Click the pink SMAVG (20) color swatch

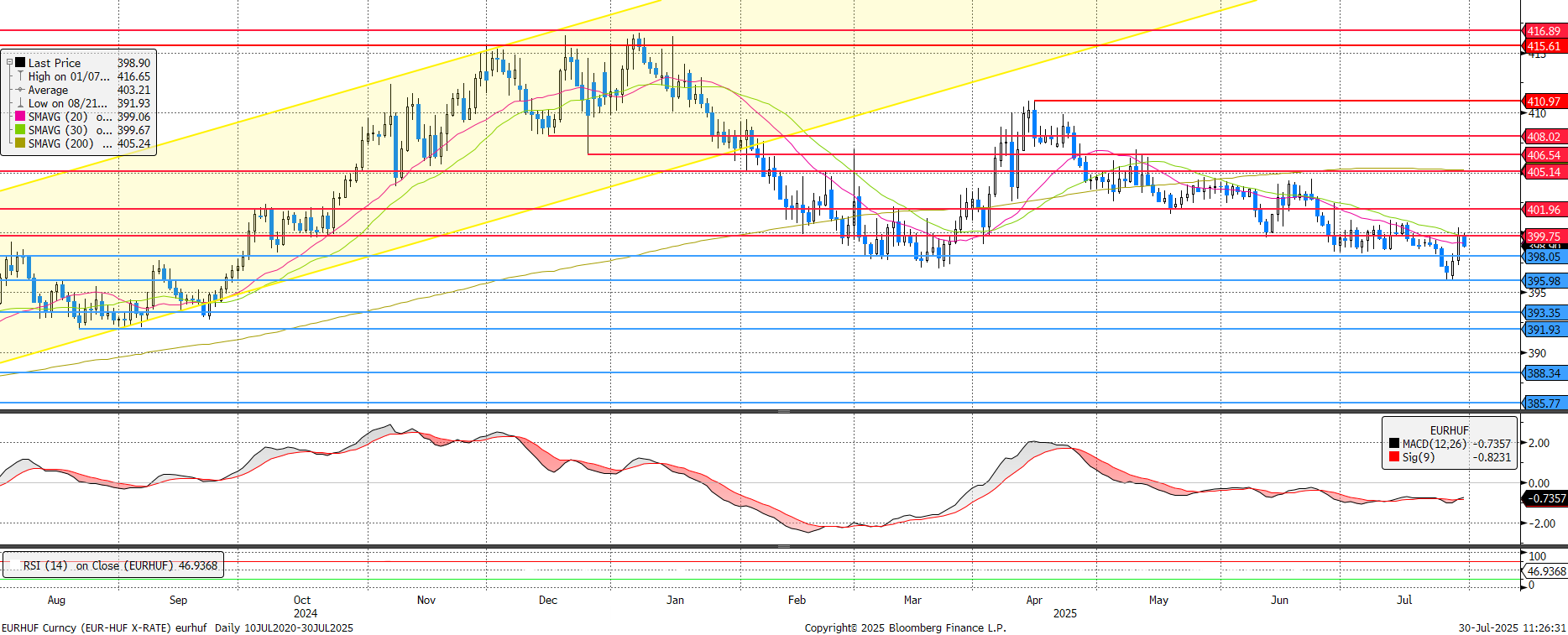coord(20,117)
